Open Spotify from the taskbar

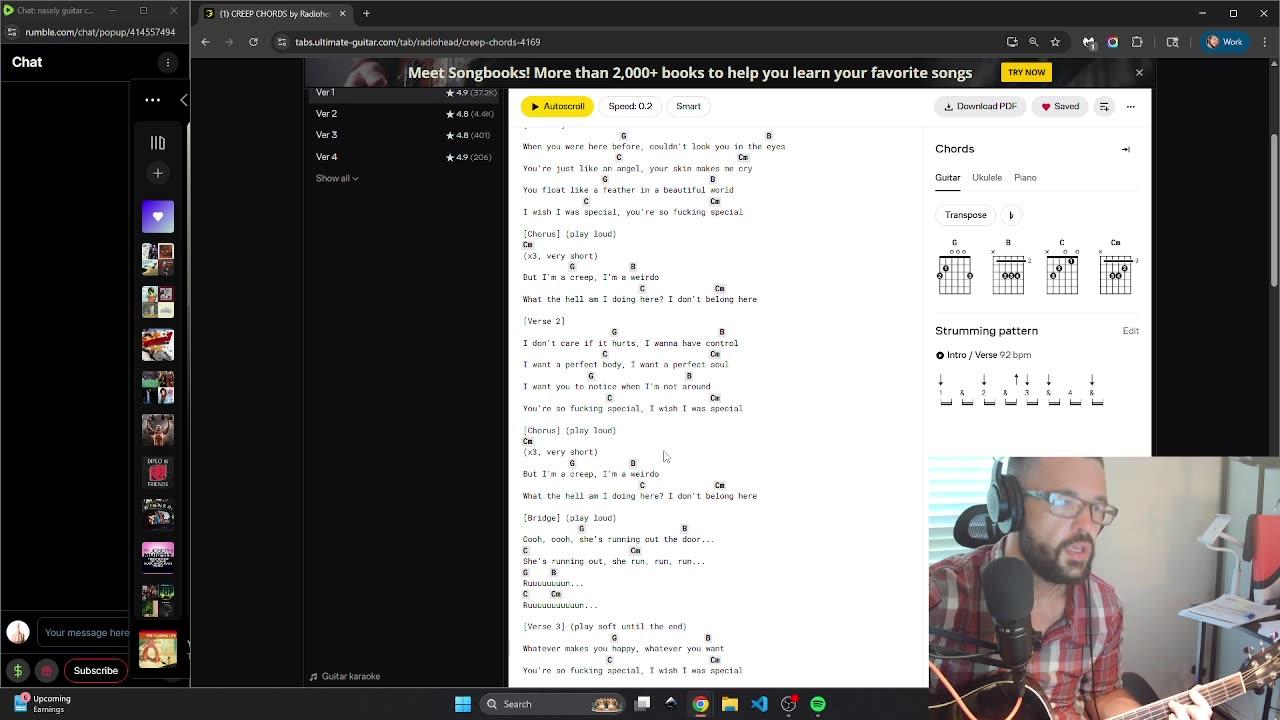click(818, 704)
